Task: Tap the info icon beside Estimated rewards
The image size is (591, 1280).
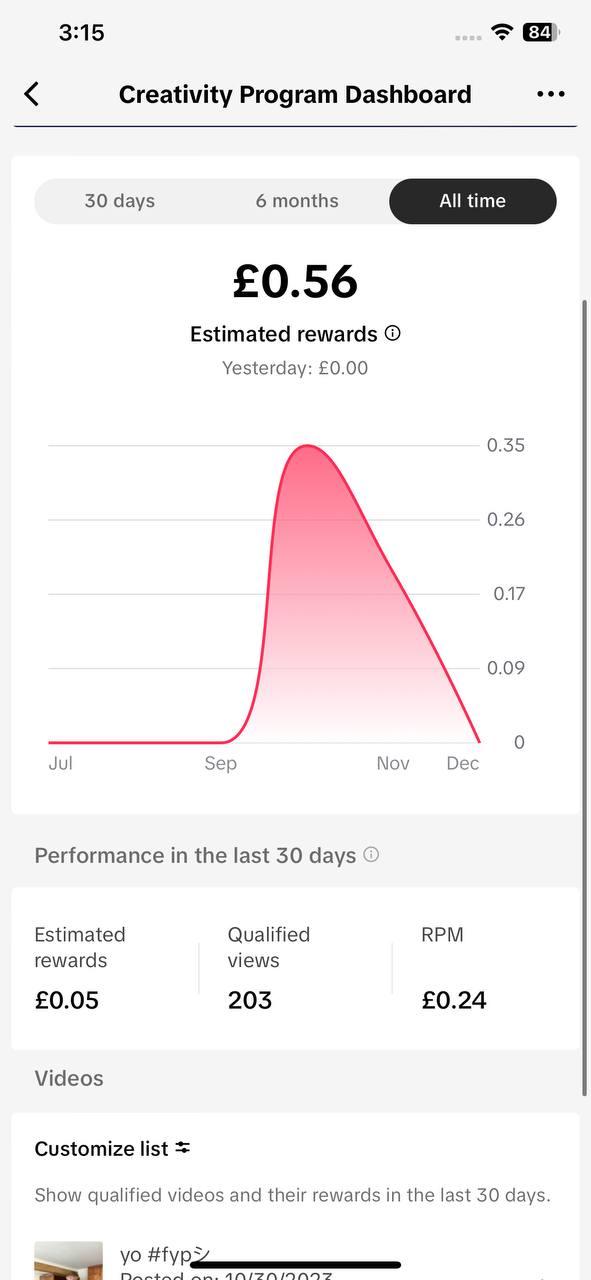Action: [393, 333]
